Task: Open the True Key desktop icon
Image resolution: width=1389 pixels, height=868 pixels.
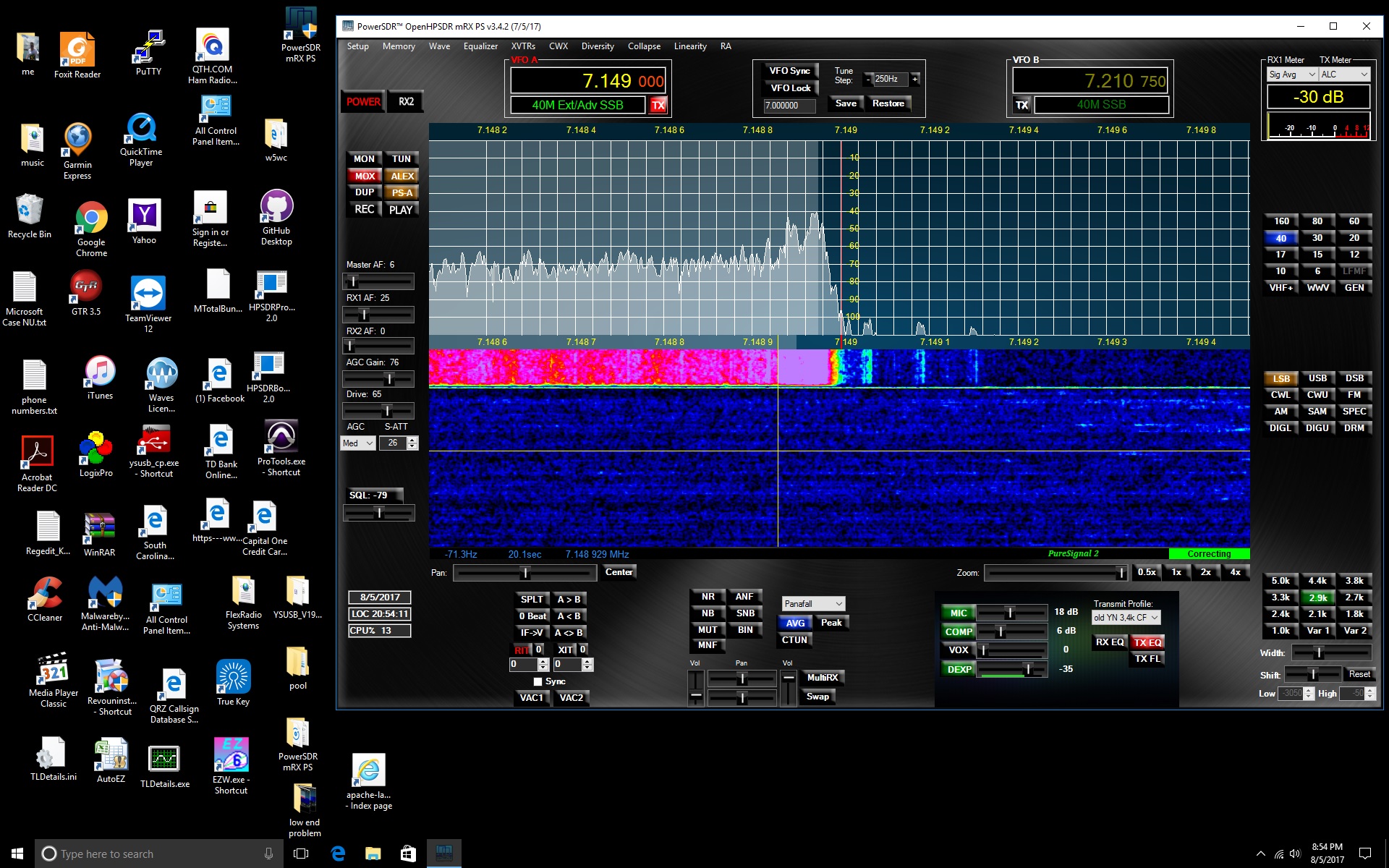Action: (x=233, y=682)
